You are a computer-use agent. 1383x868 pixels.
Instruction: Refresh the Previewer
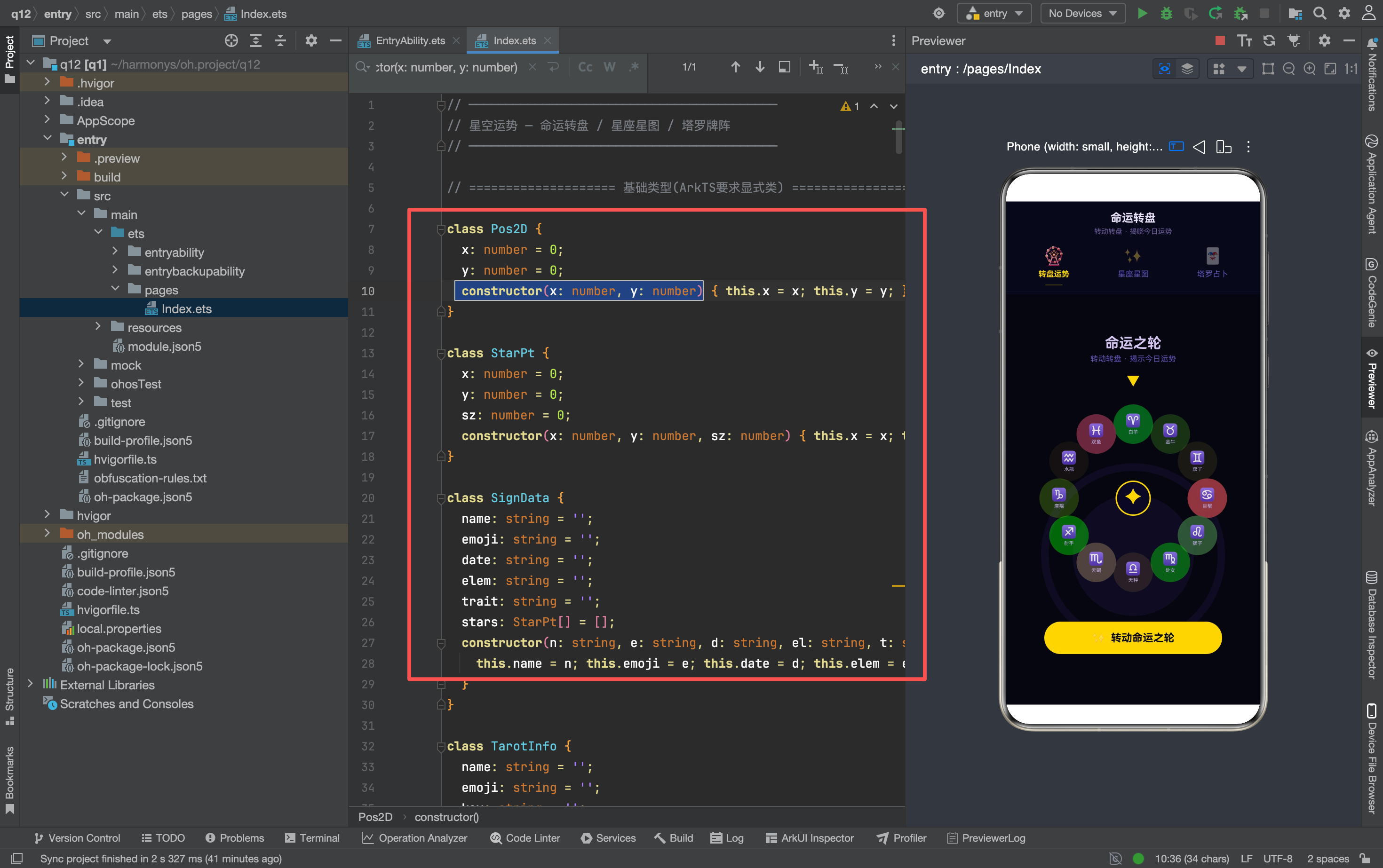1269,41
